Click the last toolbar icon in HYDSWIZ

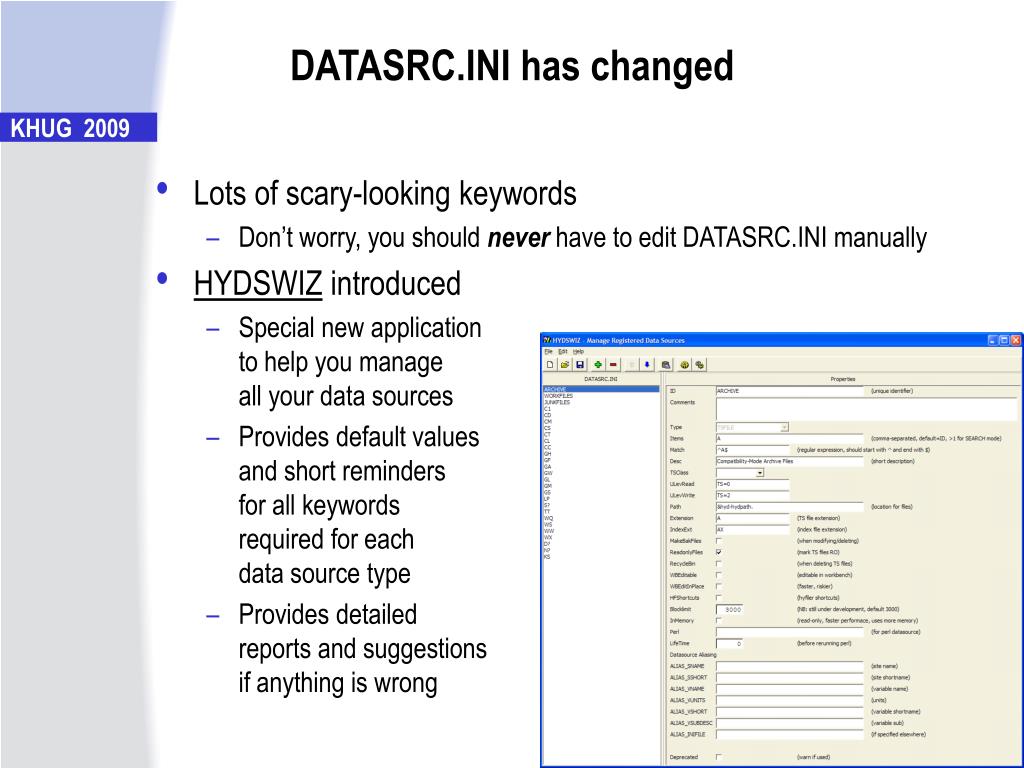(x=699, y=365)
